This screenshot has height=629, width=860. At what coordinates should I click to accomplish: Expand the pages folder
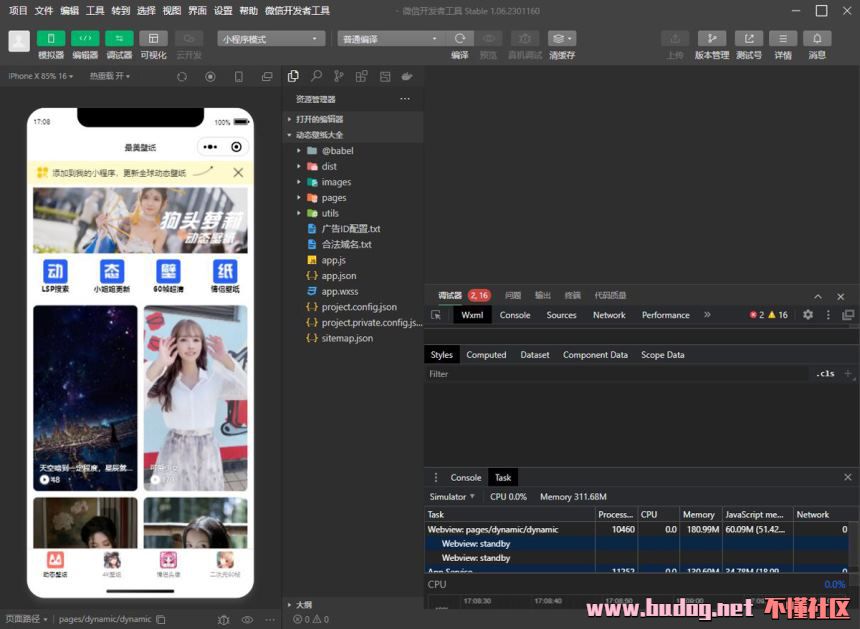coord(333,198)
